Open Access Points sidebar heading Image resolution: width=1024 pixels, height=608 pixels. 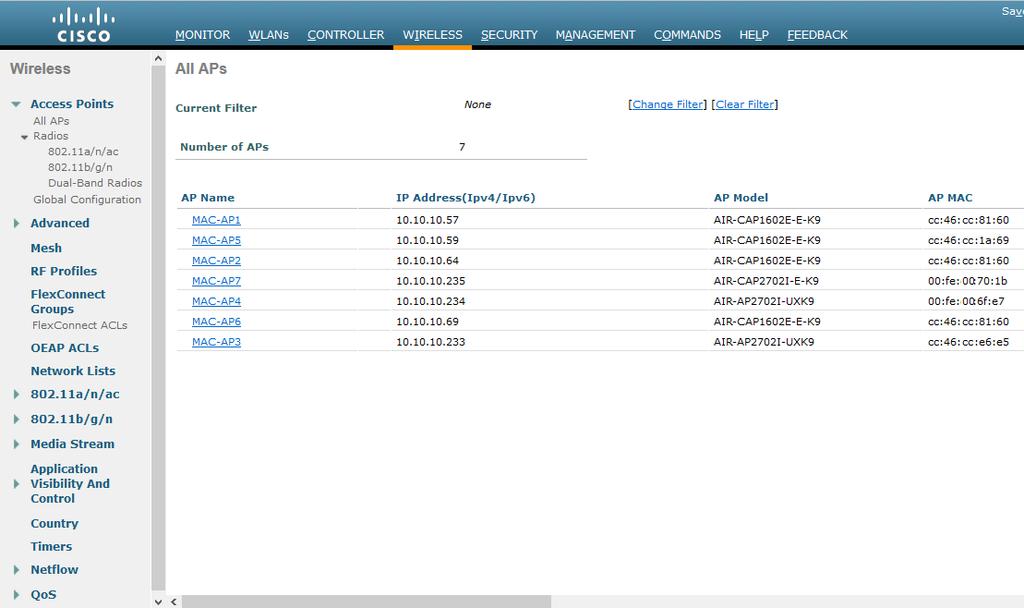[x=72, y=104]
